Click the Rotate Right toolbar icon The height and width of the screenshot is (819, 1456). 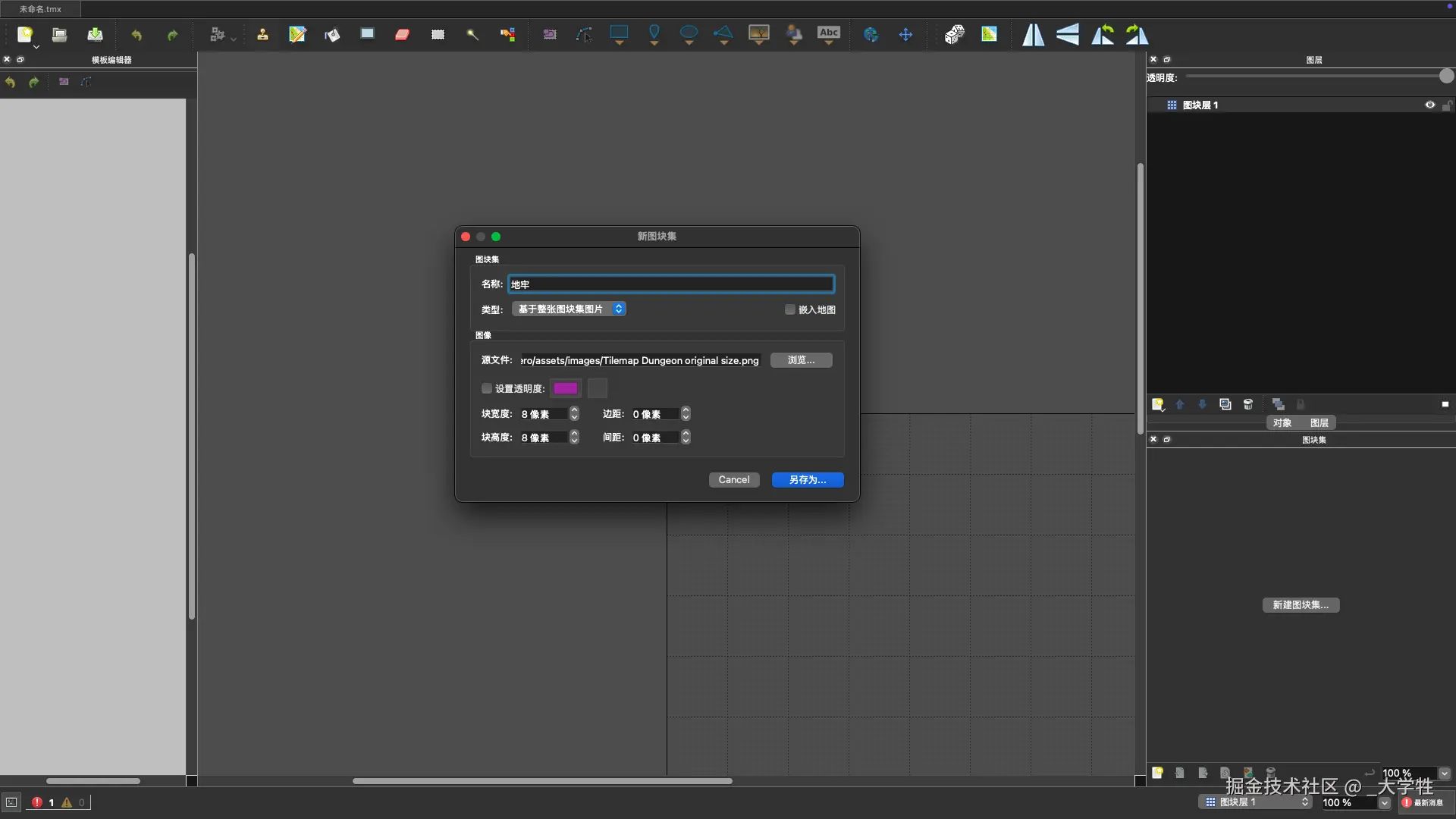coord(1137,34)
